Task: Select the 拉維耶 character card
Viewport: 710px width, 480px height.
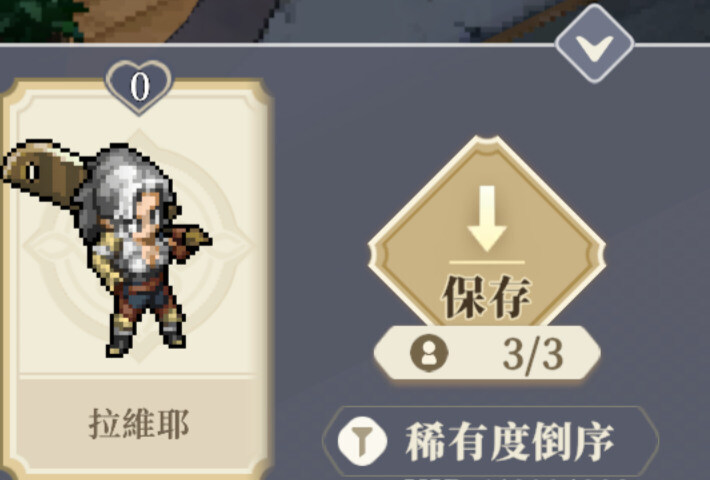Action: coord(137,278)
